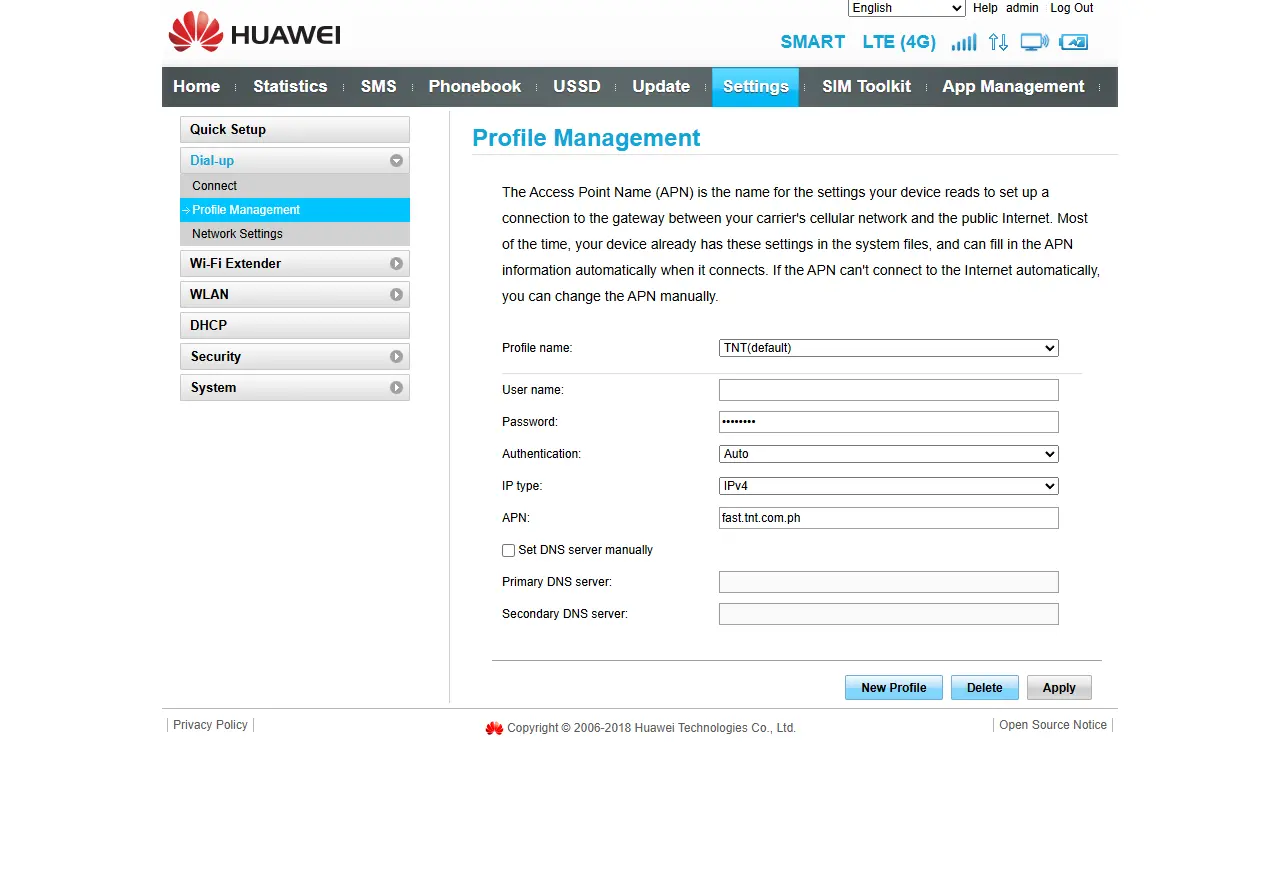Viewport: 1279px width, 894px height.
Task: Click the Primary DNS server field
Action: (x=888, y=582)
